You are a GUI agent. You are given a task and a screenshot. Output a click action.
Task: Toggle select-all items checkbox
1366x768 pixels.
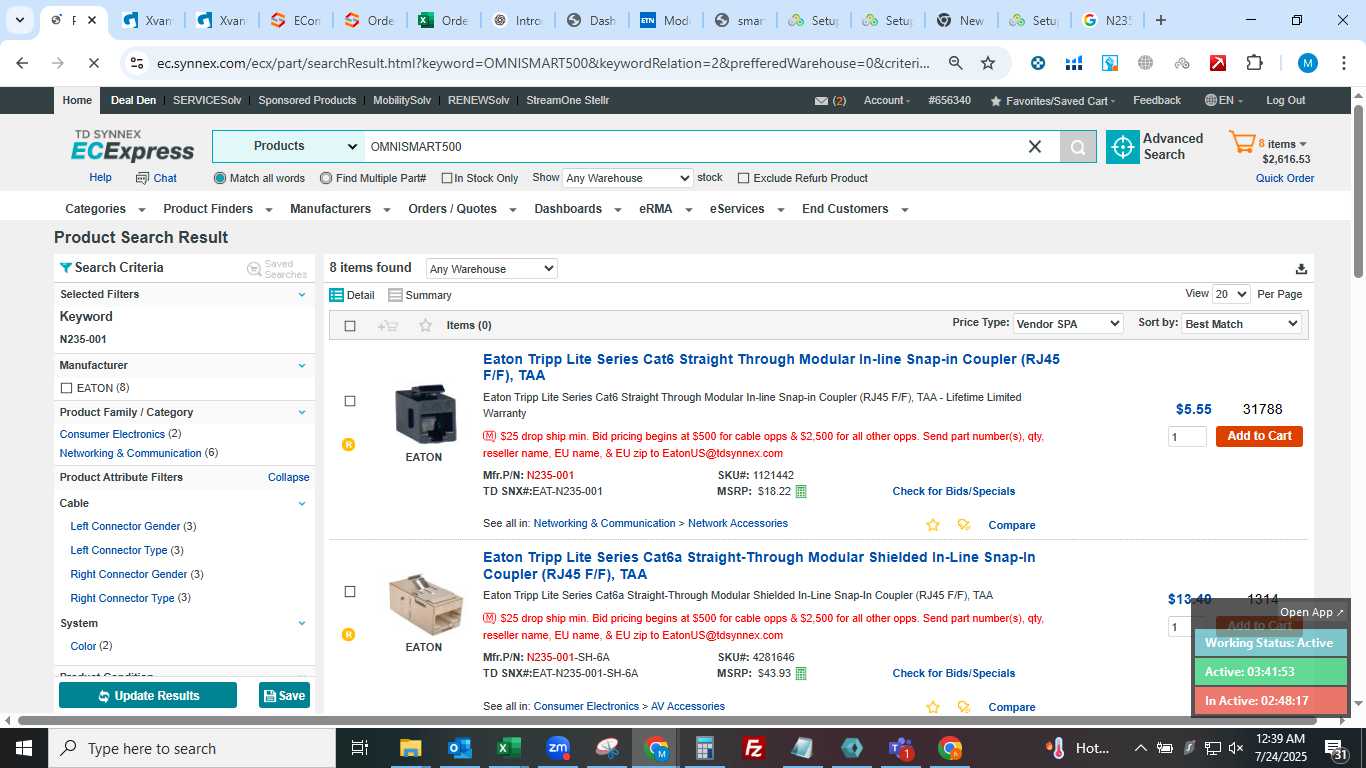pos(350,326)
